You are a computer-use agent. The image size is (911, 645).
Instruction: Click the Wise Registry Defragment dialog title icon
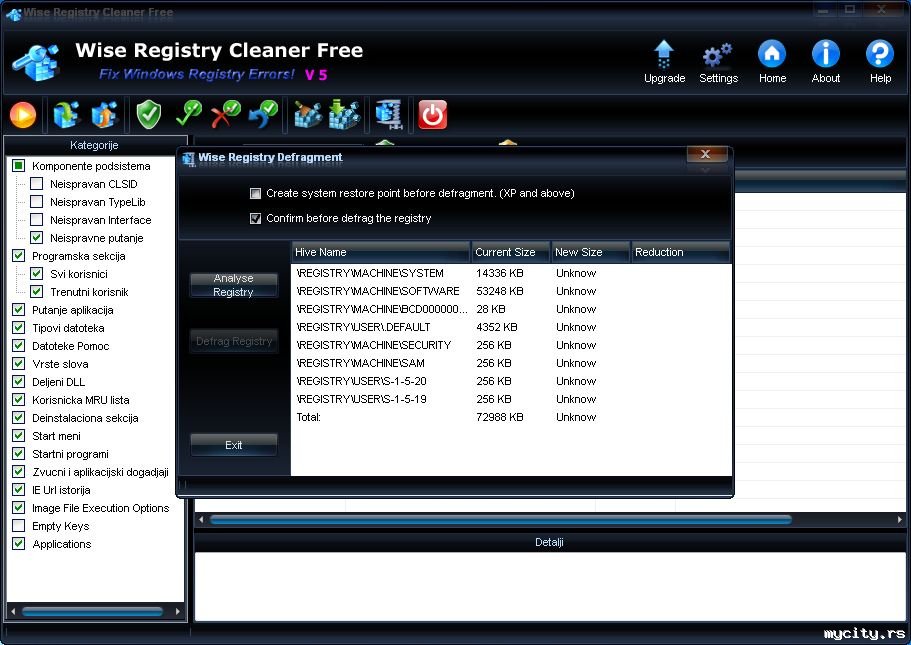(188, 158)
